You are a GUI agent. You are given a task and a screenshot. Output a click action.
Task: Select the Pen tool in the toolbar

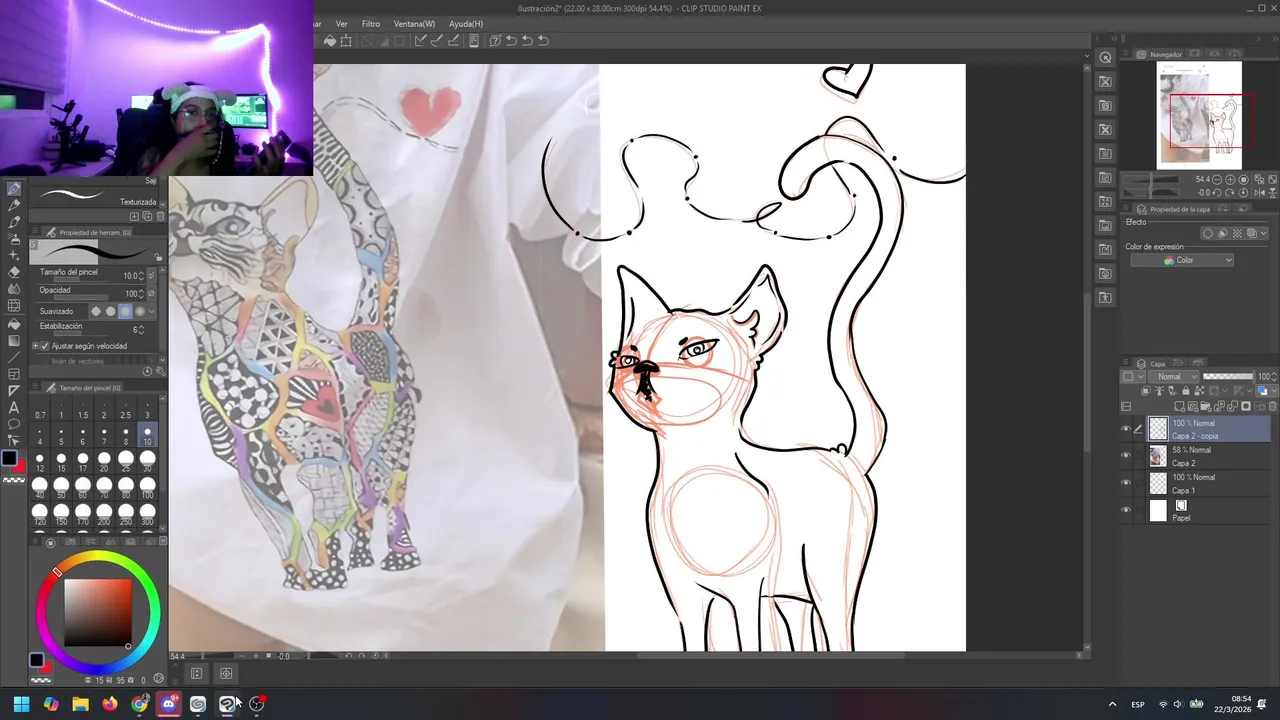[14, 188]
